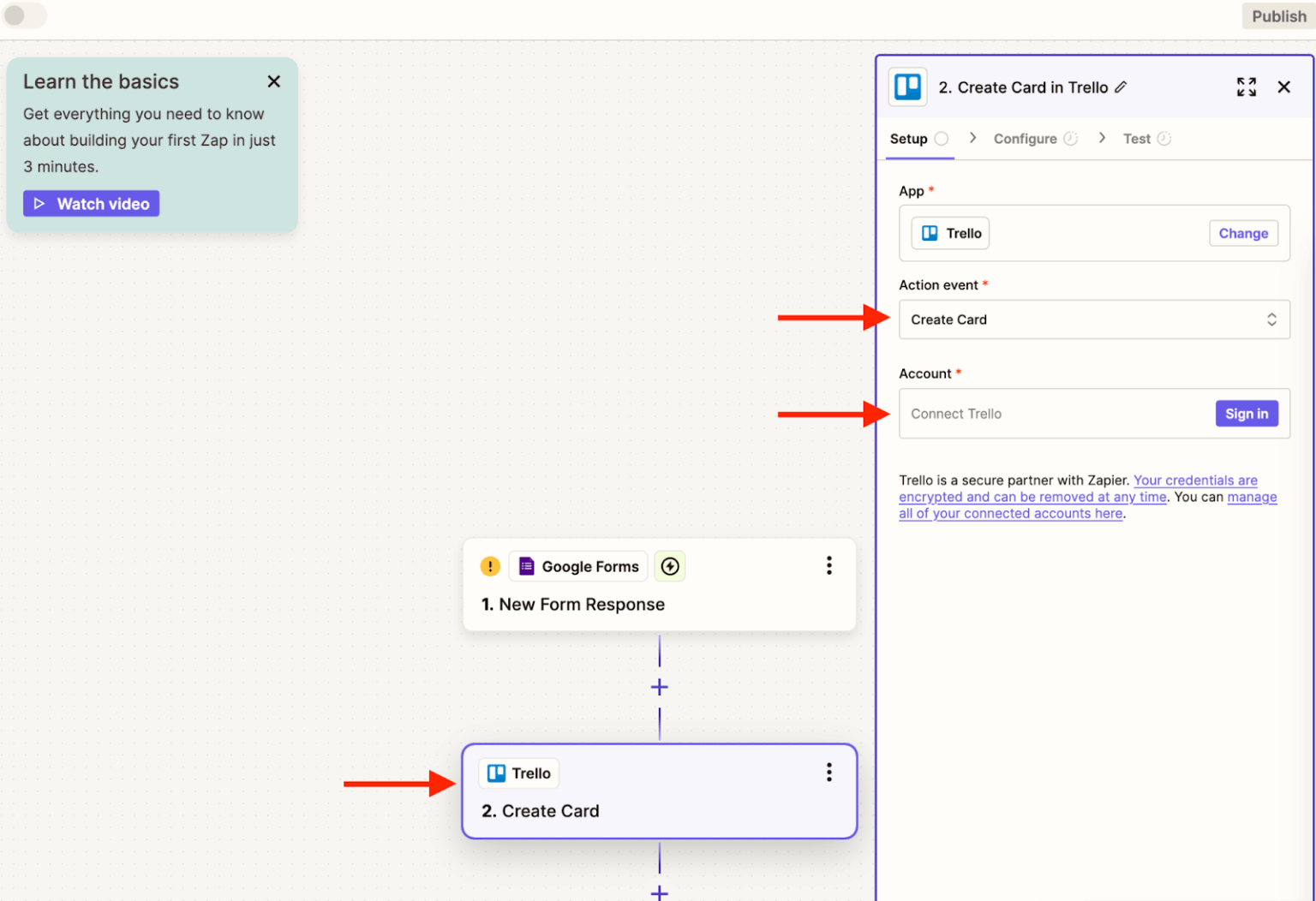Viewport: 1316px width, 901px height.
Task: Open the Action event dropdown showing Create Card
Action: (1094, 319)
